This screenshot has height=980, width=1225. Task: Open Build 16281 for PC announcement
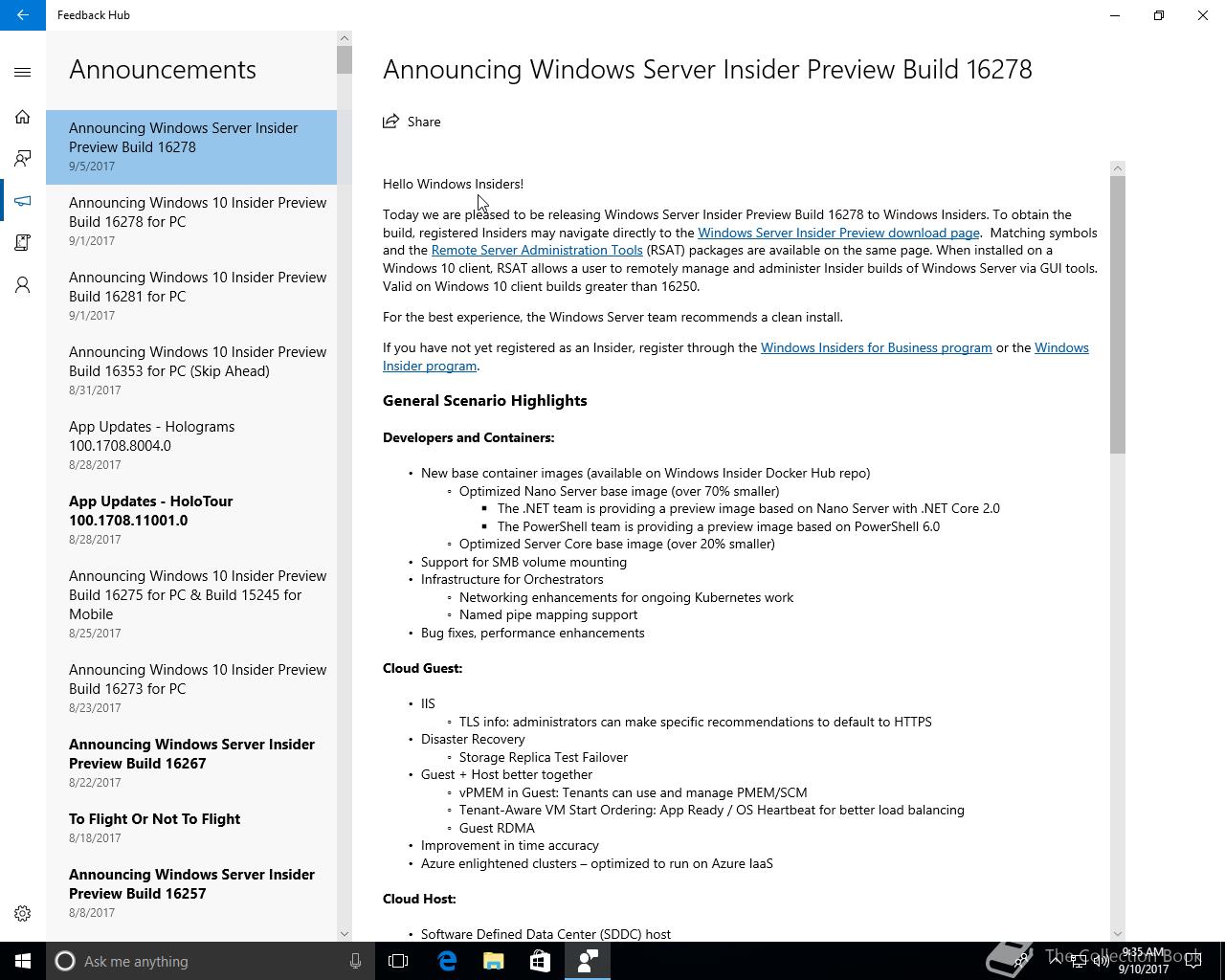[x=191, y=297]
